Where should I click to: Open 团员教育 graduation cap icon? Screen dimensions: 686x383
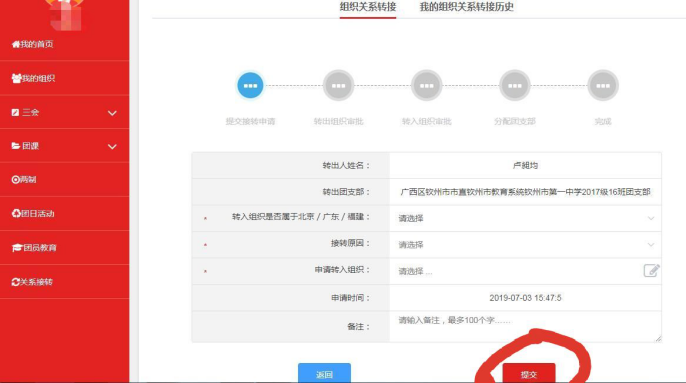[x=17, y=248]
